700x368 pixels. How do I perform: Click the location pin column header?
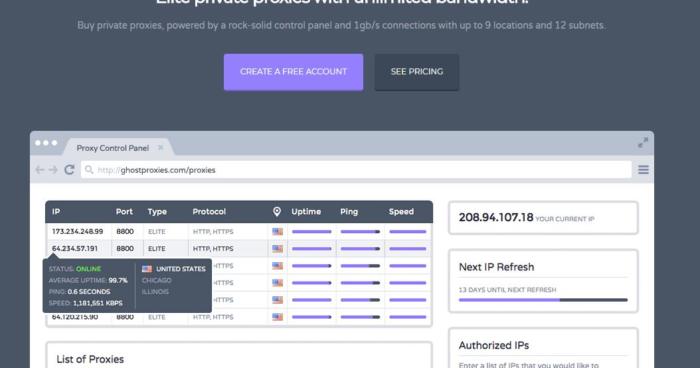click(277, 212)
